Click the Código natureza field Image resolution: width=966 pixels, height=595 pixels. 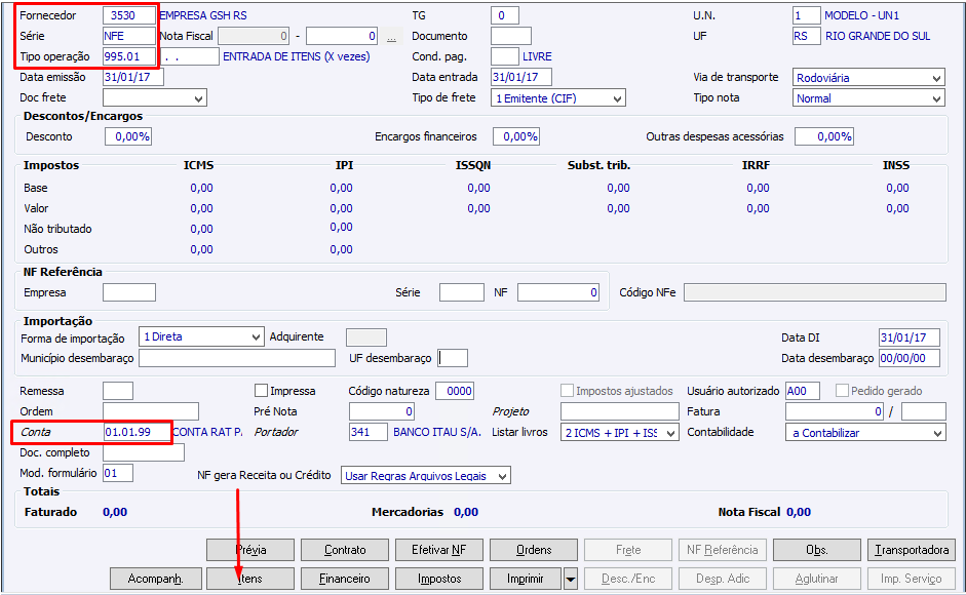(x=455, y=391)
